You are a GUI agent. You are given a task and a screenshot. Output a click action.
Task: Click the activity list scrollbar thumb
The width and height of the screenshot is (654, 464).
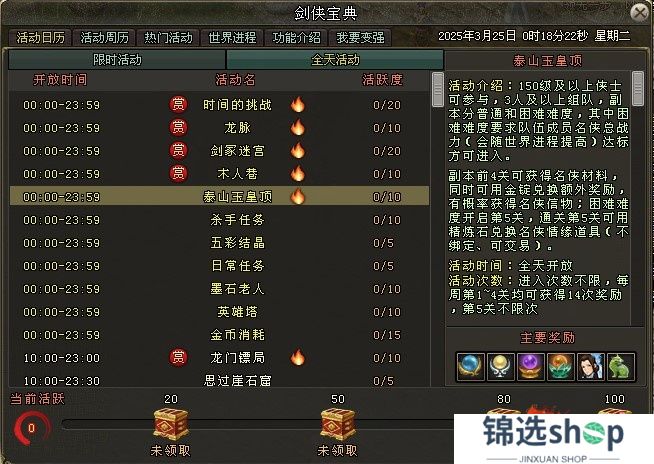pos(438,89)
